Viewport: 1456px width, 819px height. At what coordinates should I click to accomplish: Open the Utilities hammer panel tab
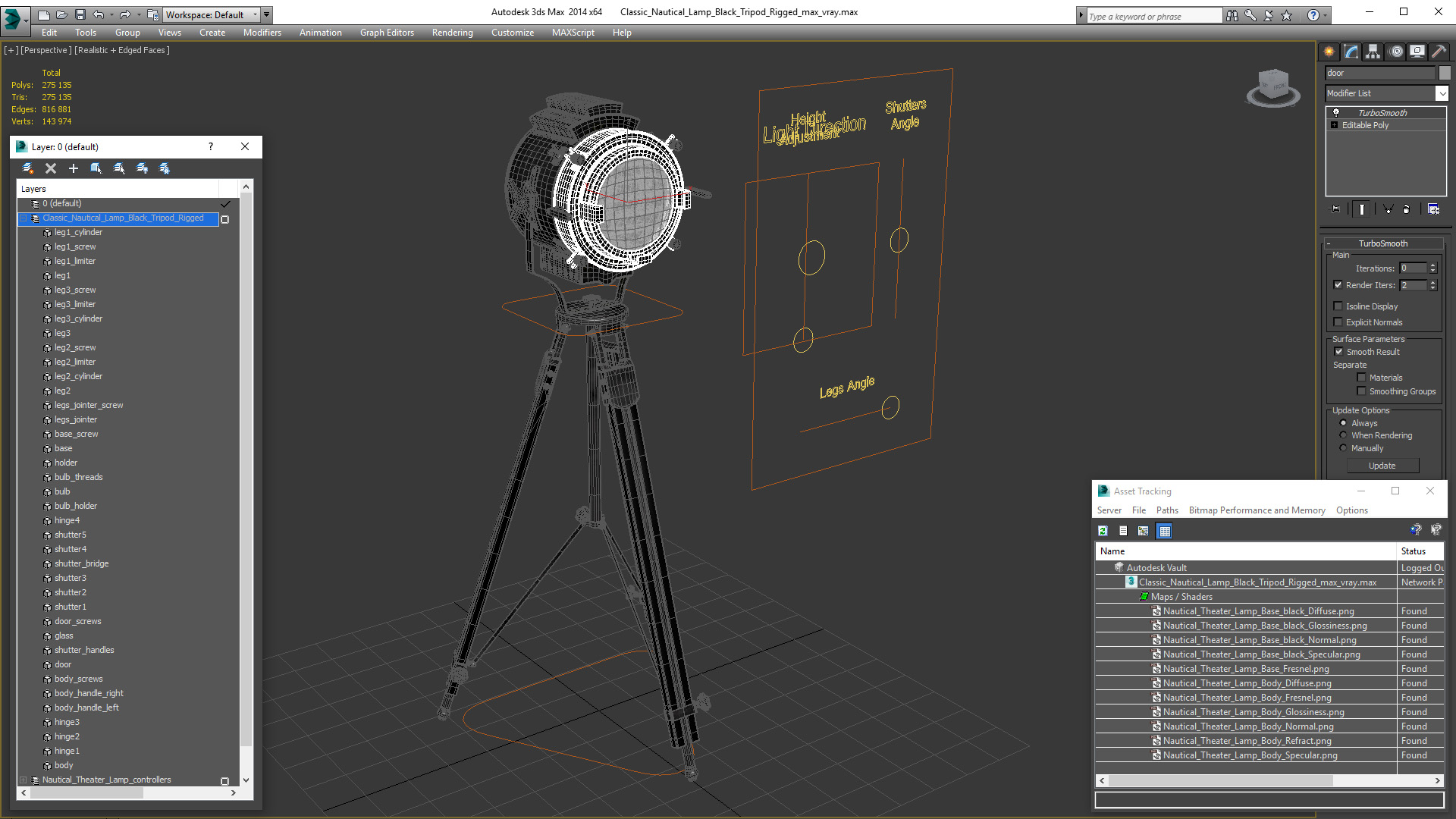coord(1439,52)
